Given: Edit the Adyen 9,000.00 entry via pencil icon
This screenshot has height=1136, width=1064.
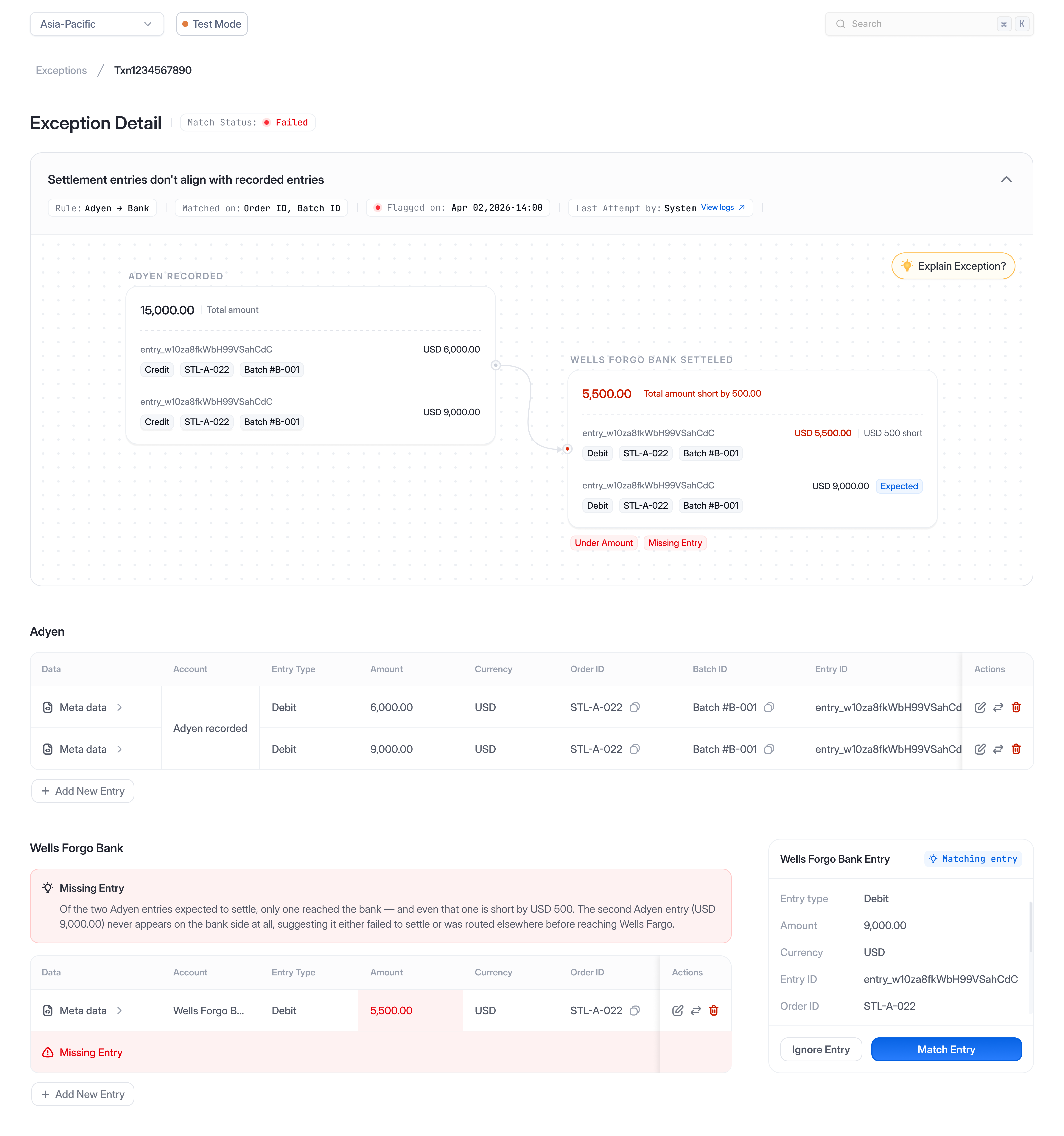Looking at the screenshot, I should tap(980, 749).
